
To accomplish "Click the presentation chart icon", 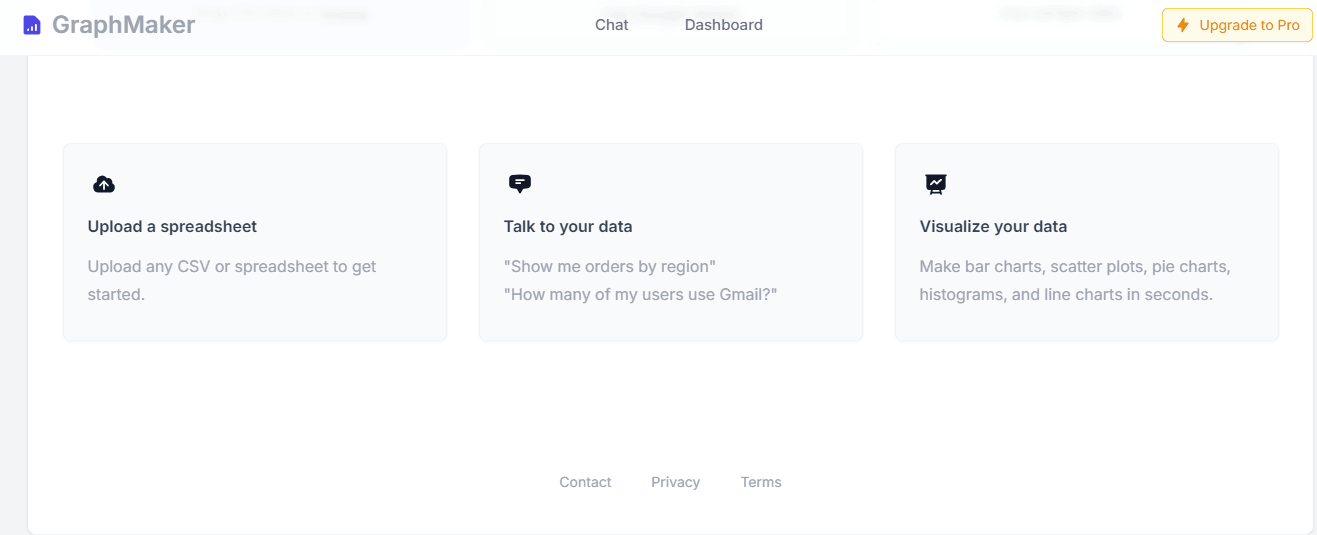I will (x=936, y=184).
